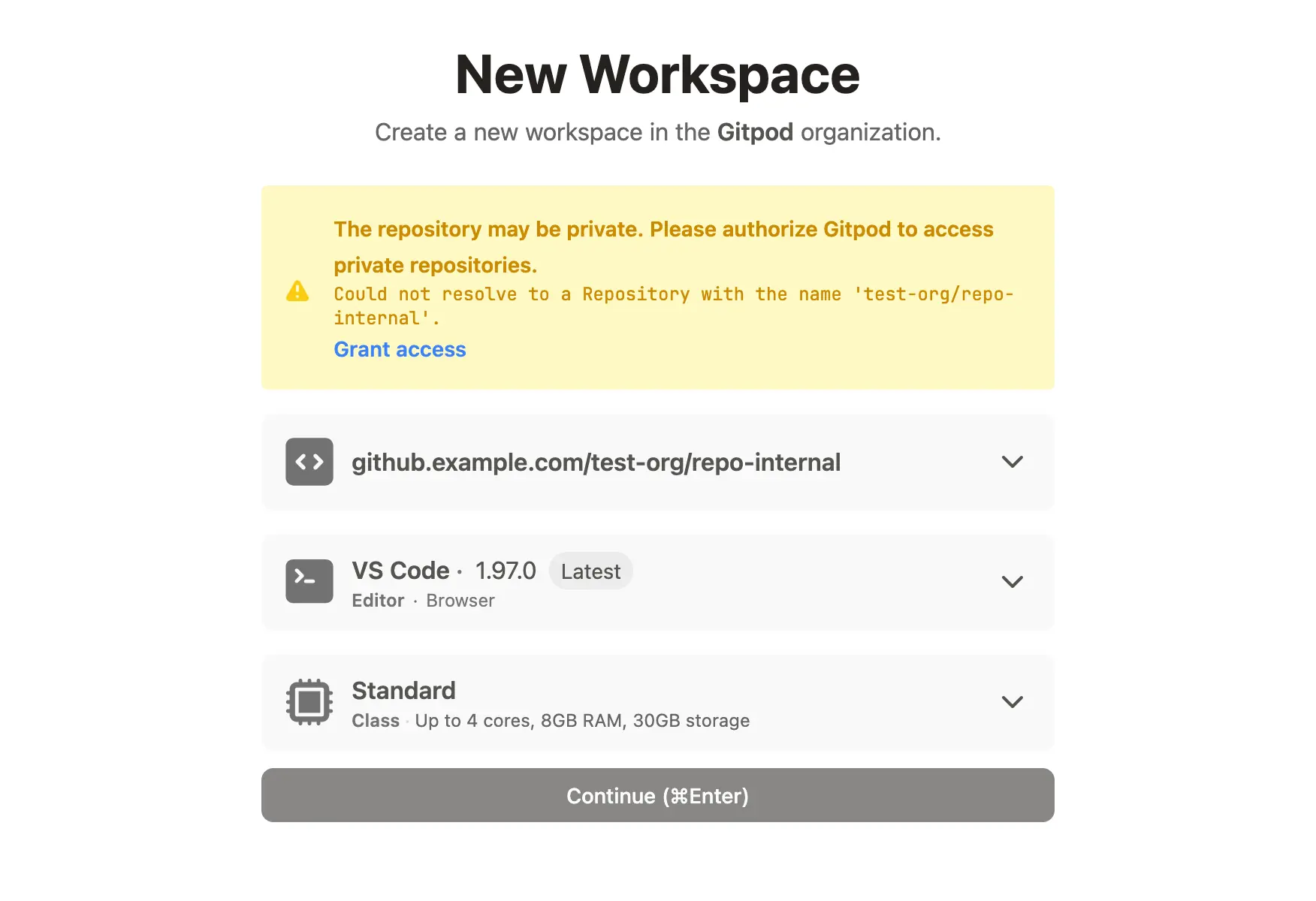Click the New Workspace heading

[658, 74]
